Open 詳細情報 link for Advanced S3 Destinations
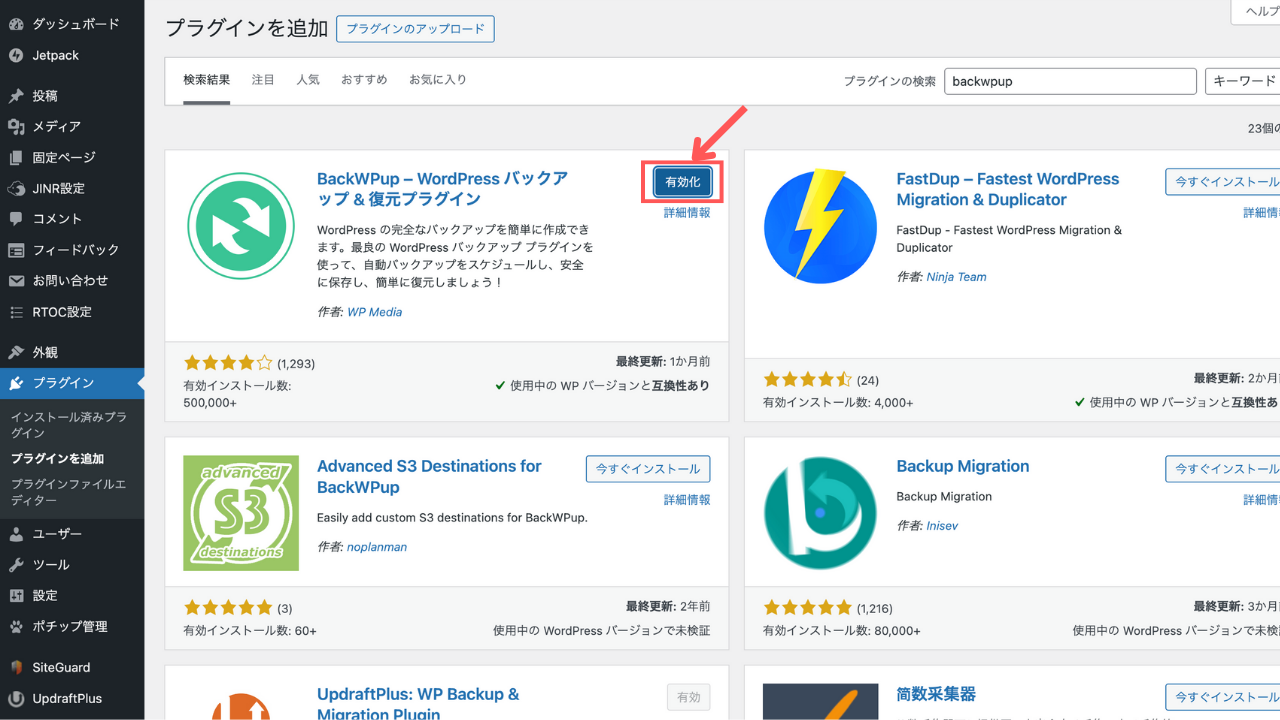The height and width of the screenshot is (720, 1280). [x=687, y=500]
